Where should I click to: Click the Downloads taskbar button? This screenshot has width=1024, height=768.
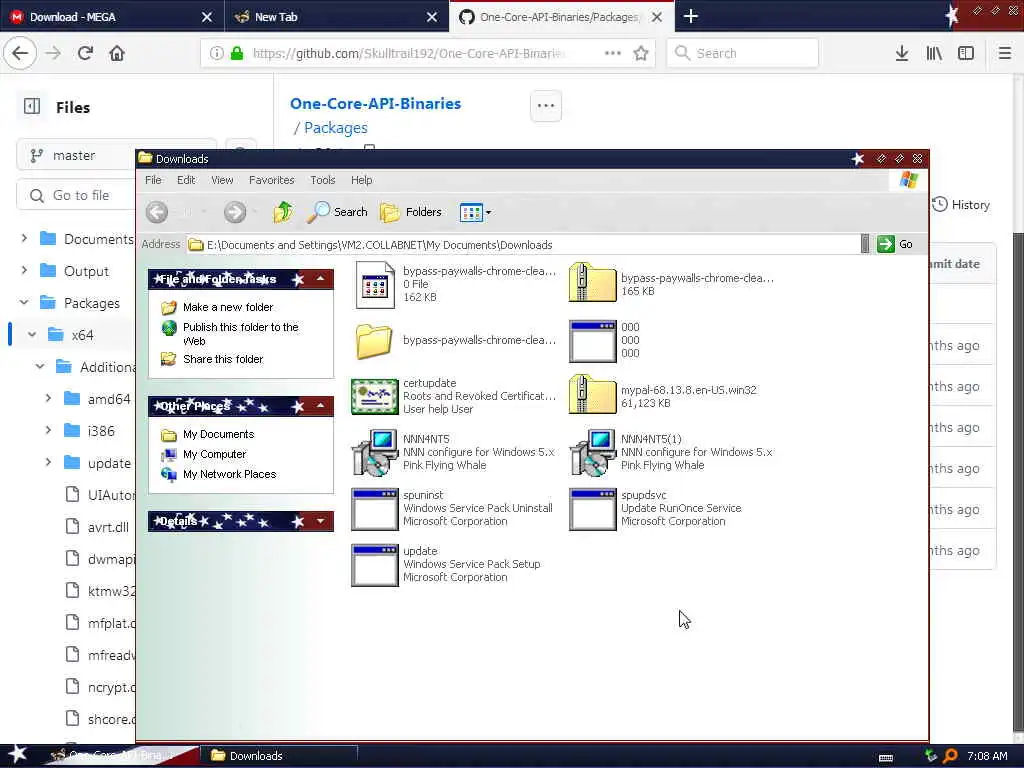pyautogui.click(x=281, y=756)
